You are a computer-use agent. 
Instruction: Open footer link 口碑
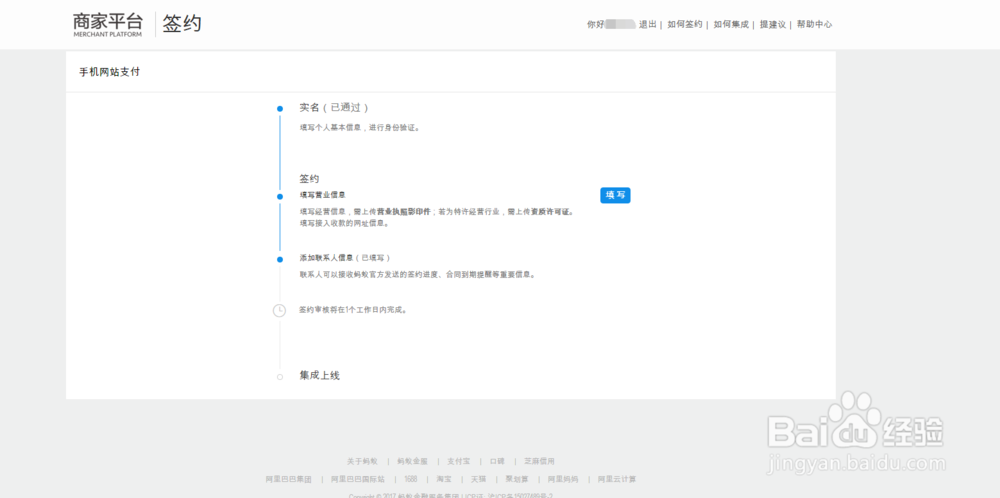tap(497, 461)
